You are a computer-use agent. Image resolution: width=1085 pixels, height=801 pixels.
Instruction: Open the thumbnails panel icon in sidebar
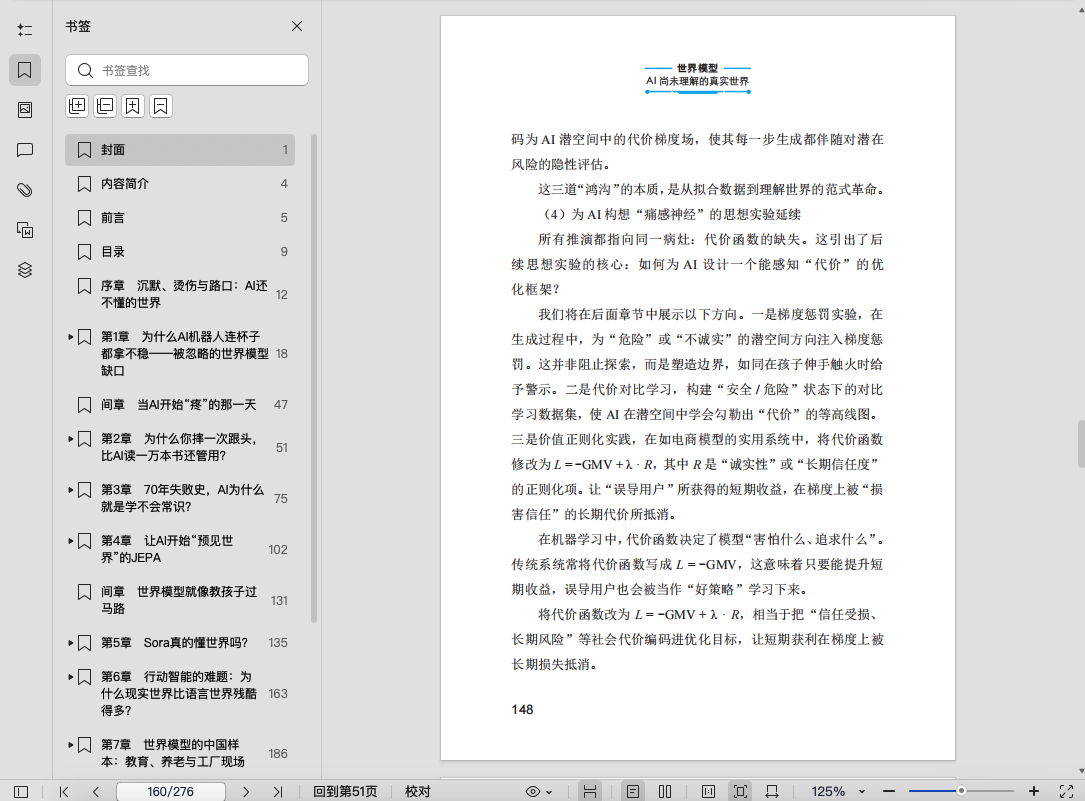[25, 110]
